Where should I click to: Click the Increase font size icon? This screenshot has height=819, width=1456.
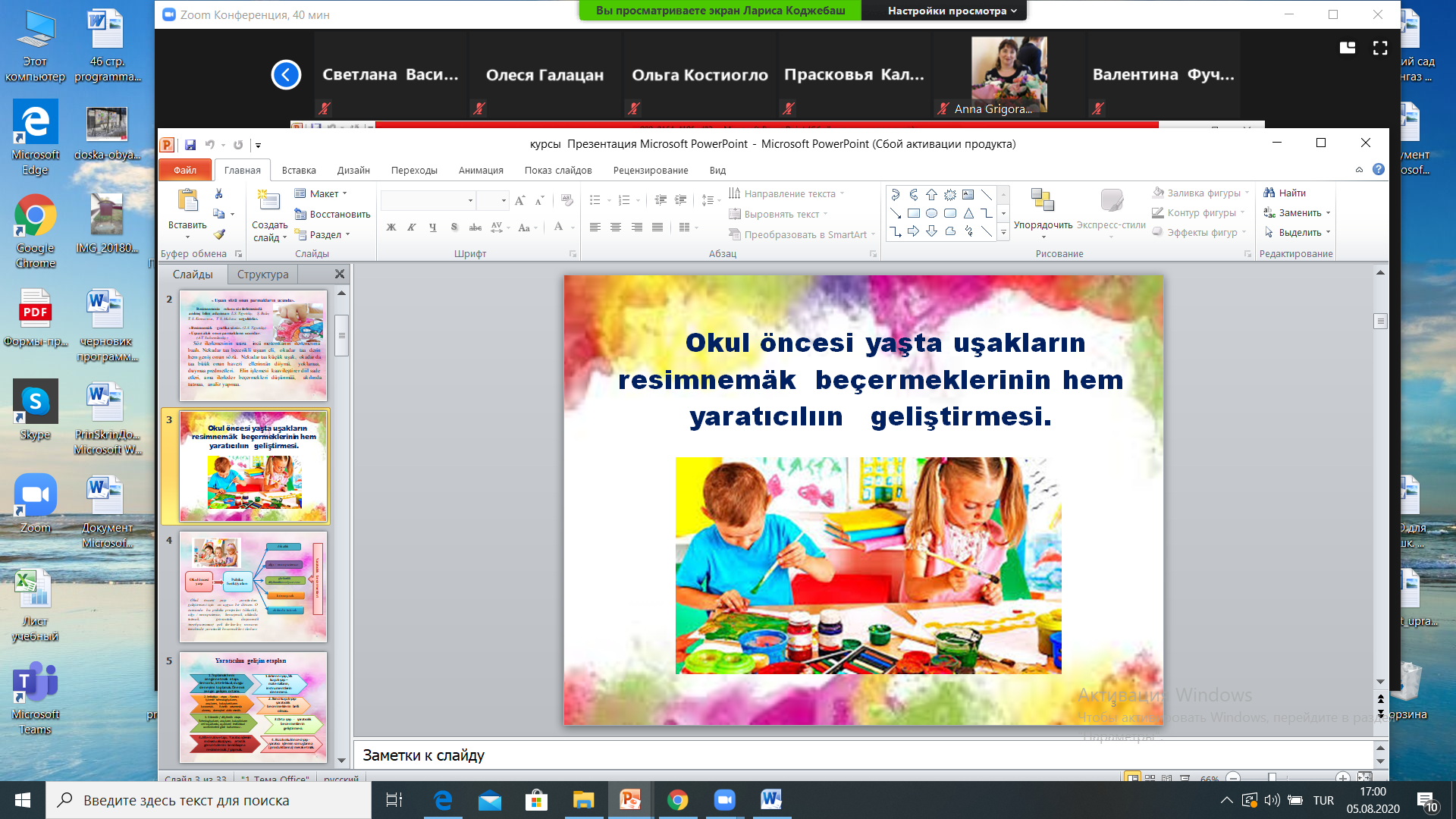pyautogui.click(x=519, y=200)
